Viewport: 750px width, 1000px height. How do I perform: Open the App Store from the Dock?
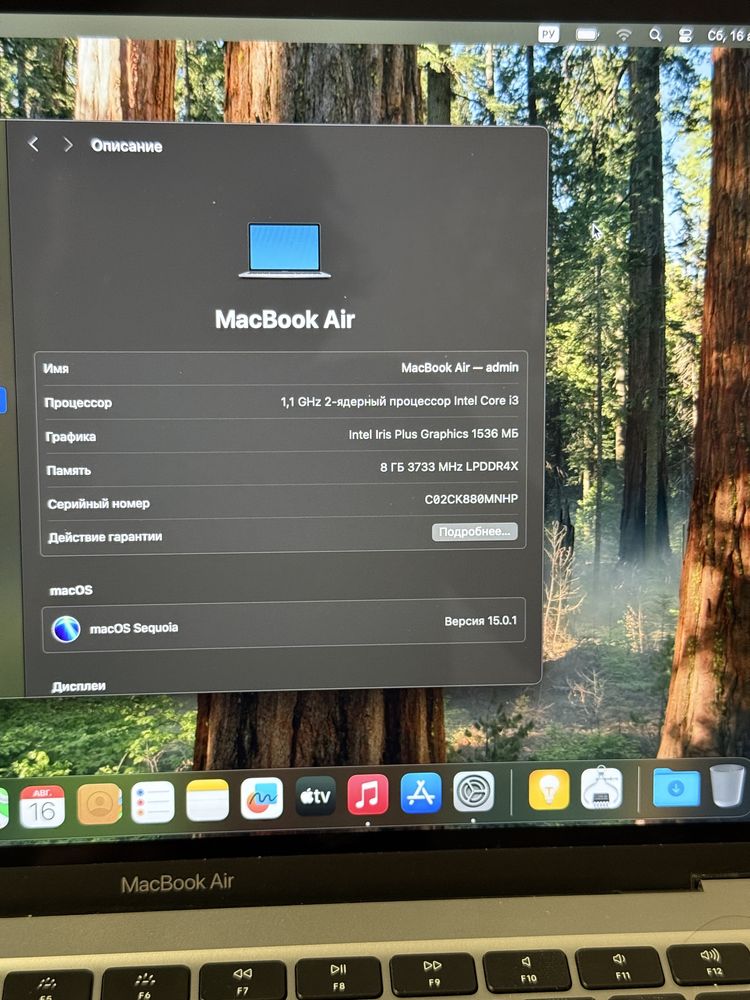point(421,793)
